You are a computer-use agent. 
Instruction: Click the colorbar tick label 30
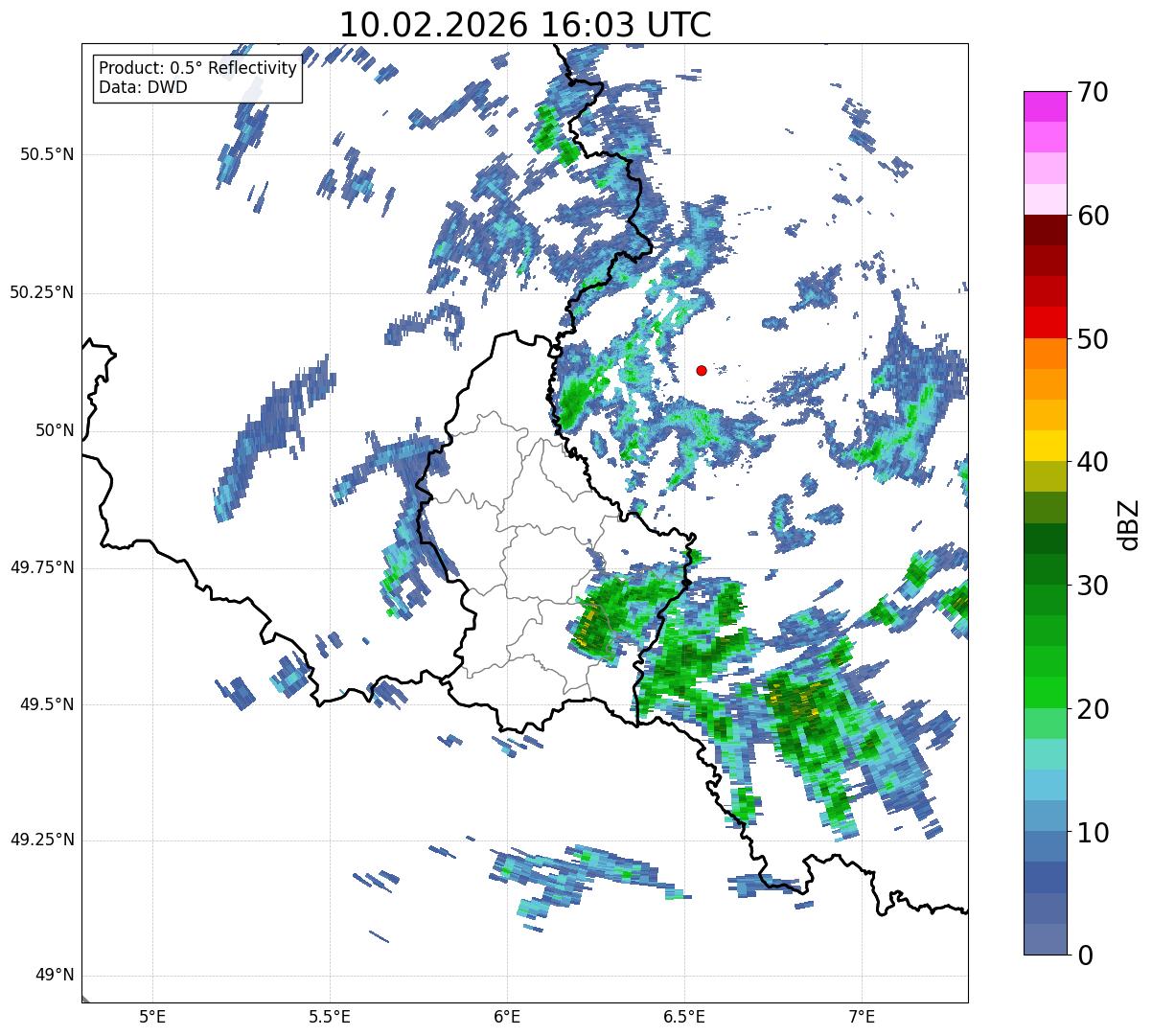pyautogui.click(x=1092, y=586)
